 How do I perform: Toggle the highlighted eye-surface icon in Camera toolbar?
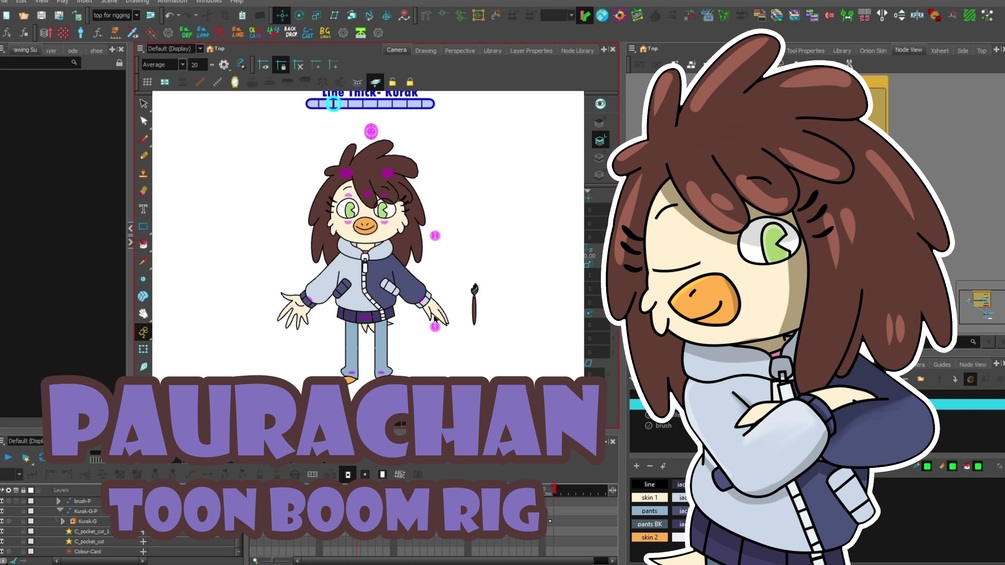(376, 82)
